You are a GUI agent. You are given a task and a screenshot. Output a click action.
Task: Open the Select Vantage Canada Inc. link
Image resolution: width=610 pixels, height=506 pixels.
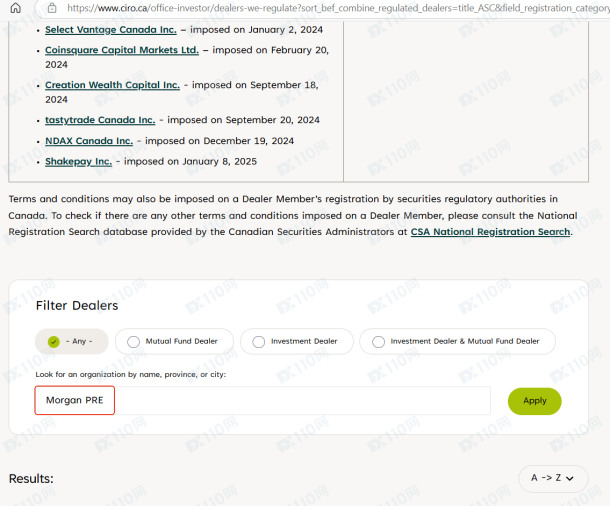click(110, 30)
